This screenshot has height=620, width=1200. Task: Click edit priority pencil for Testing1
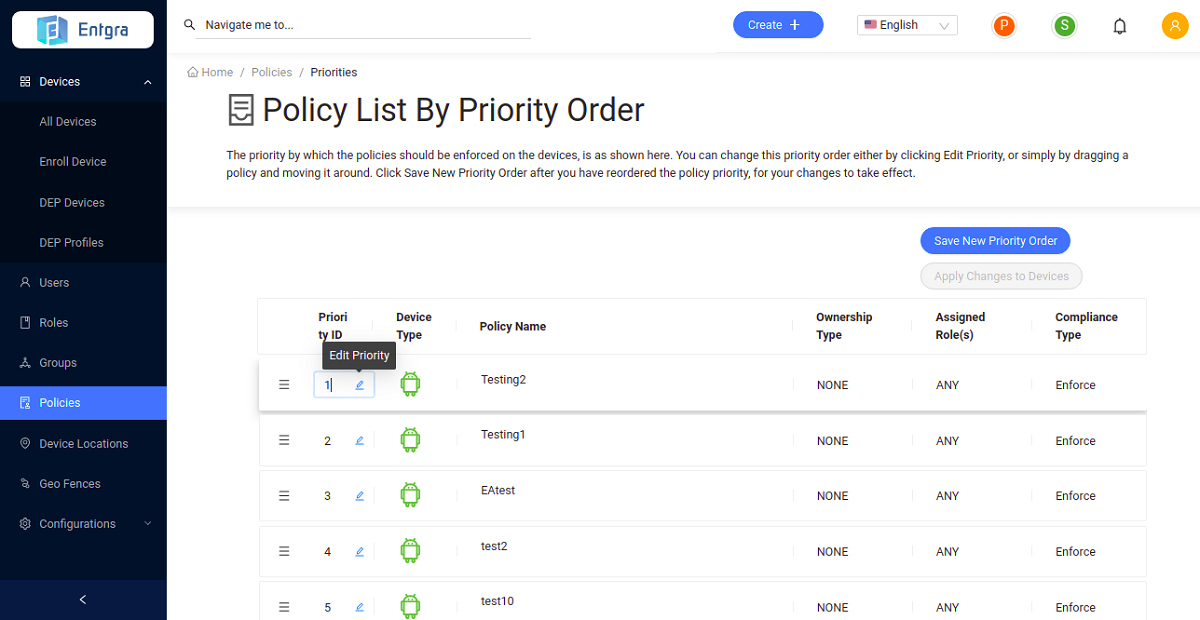click(x=360, y=440)
